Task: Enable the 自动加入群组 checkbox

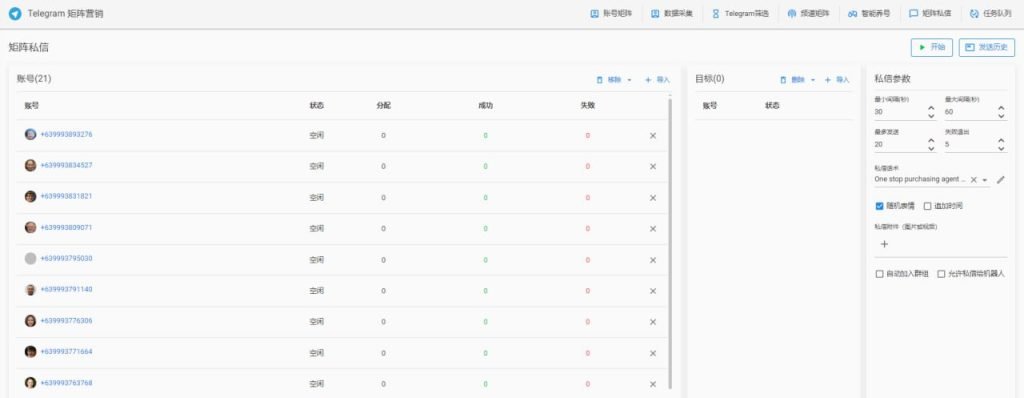Action: [879, 274]
